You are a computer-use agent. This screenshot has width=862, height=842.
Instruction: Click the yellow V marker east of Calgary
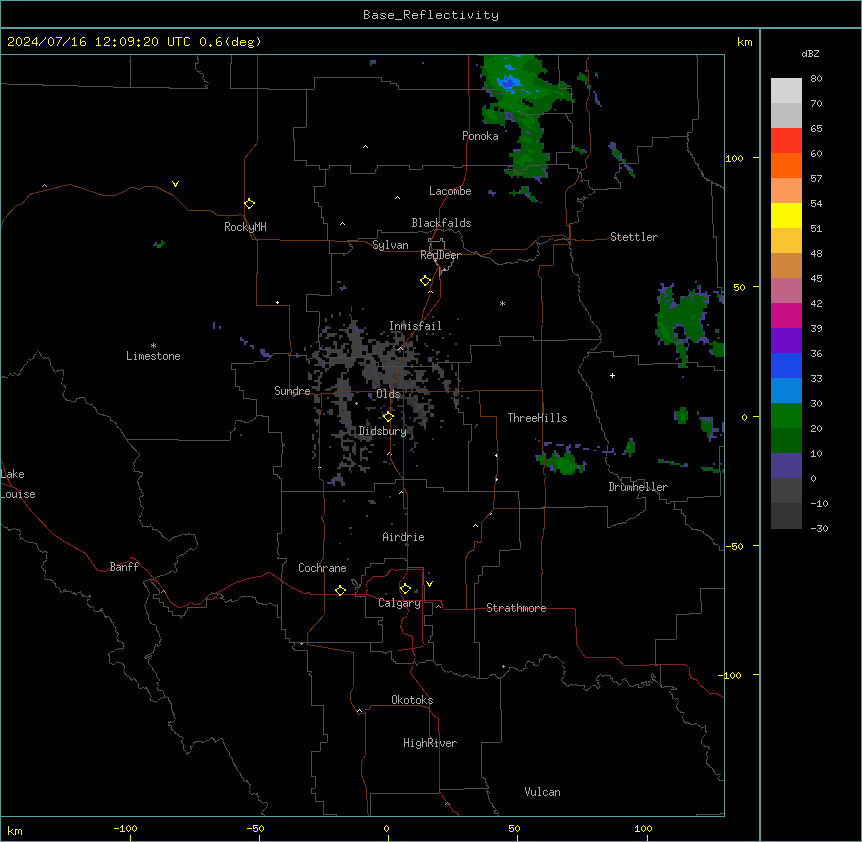(x=429, y=584)
